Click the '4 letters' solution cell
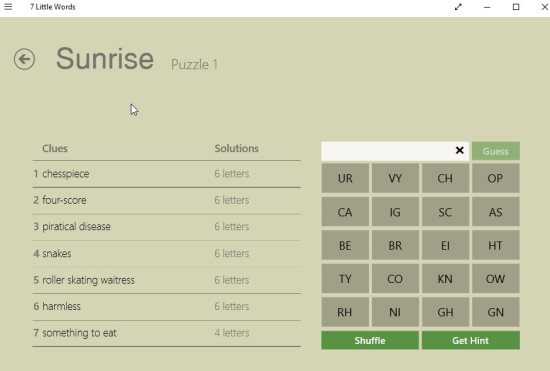Image resolution: width=550 pixels, height=371 pixels. 232,333
